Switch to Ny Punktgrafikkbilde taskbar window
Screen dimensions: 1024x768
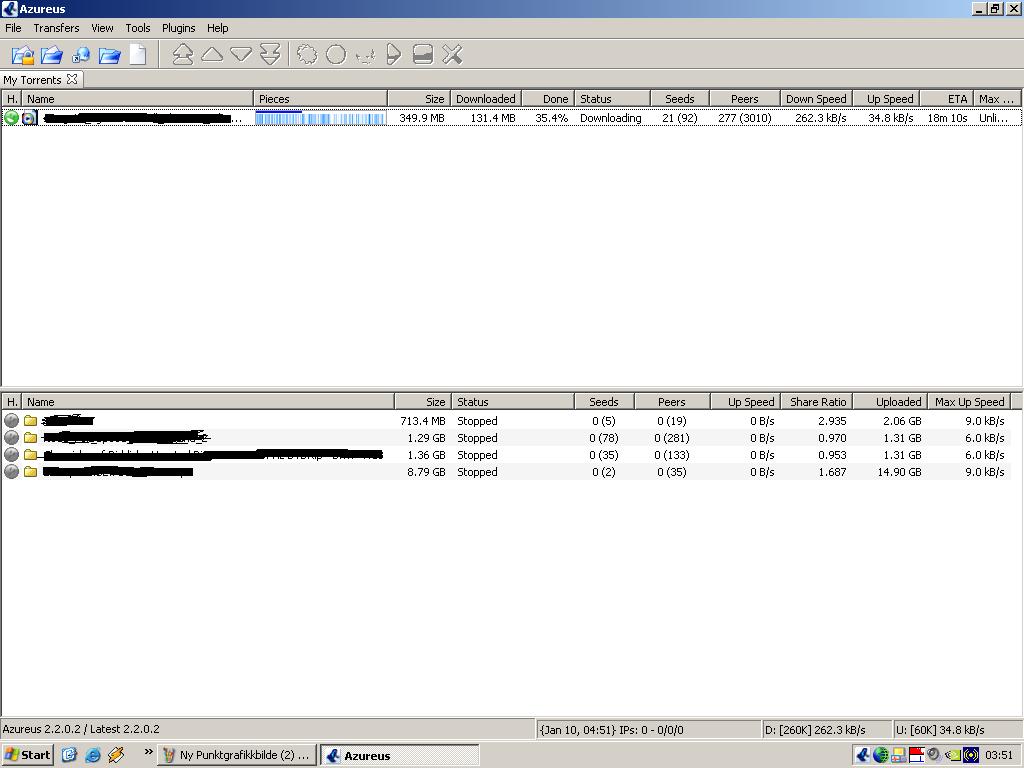(237, 755)
